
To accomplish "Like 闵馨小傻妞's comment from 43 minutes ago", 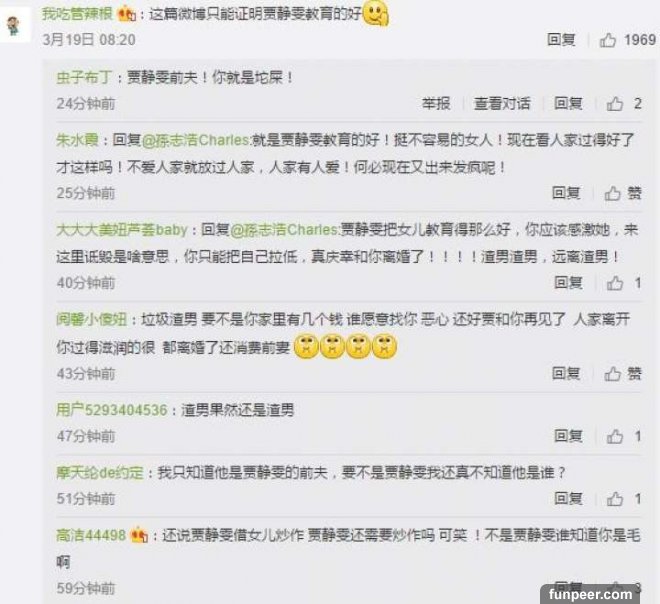I will (x=612, y=373).
